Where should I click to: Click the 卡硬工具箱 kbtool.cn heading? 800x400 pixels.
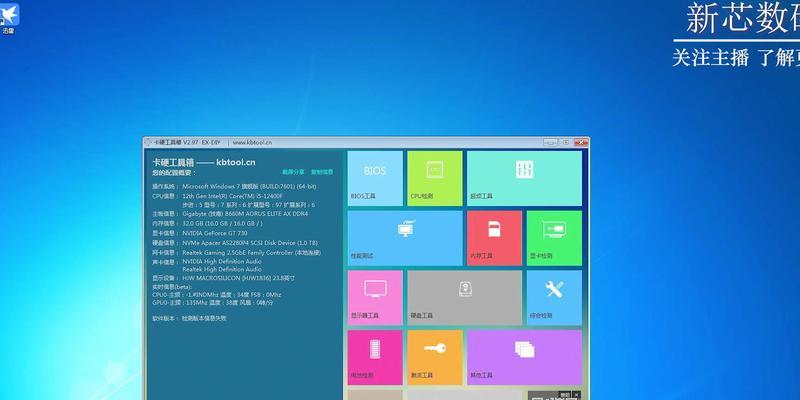coord(204,162)
